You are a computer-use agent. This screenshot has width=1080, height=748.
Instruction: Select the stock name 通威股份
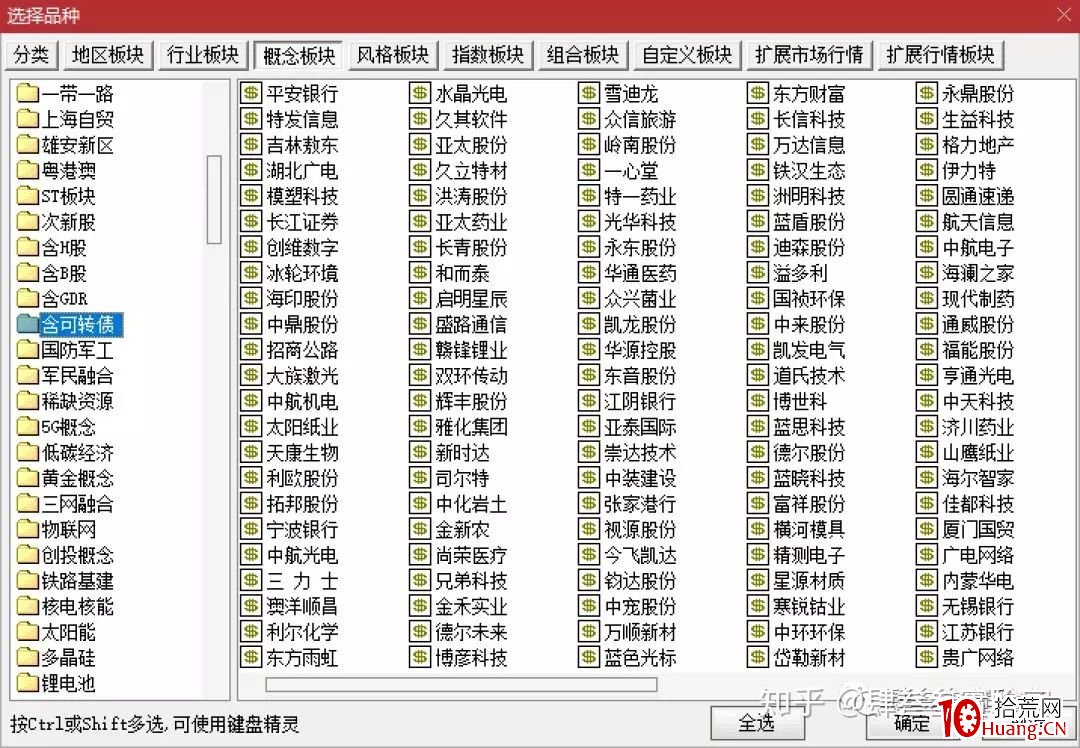point(978,324)
